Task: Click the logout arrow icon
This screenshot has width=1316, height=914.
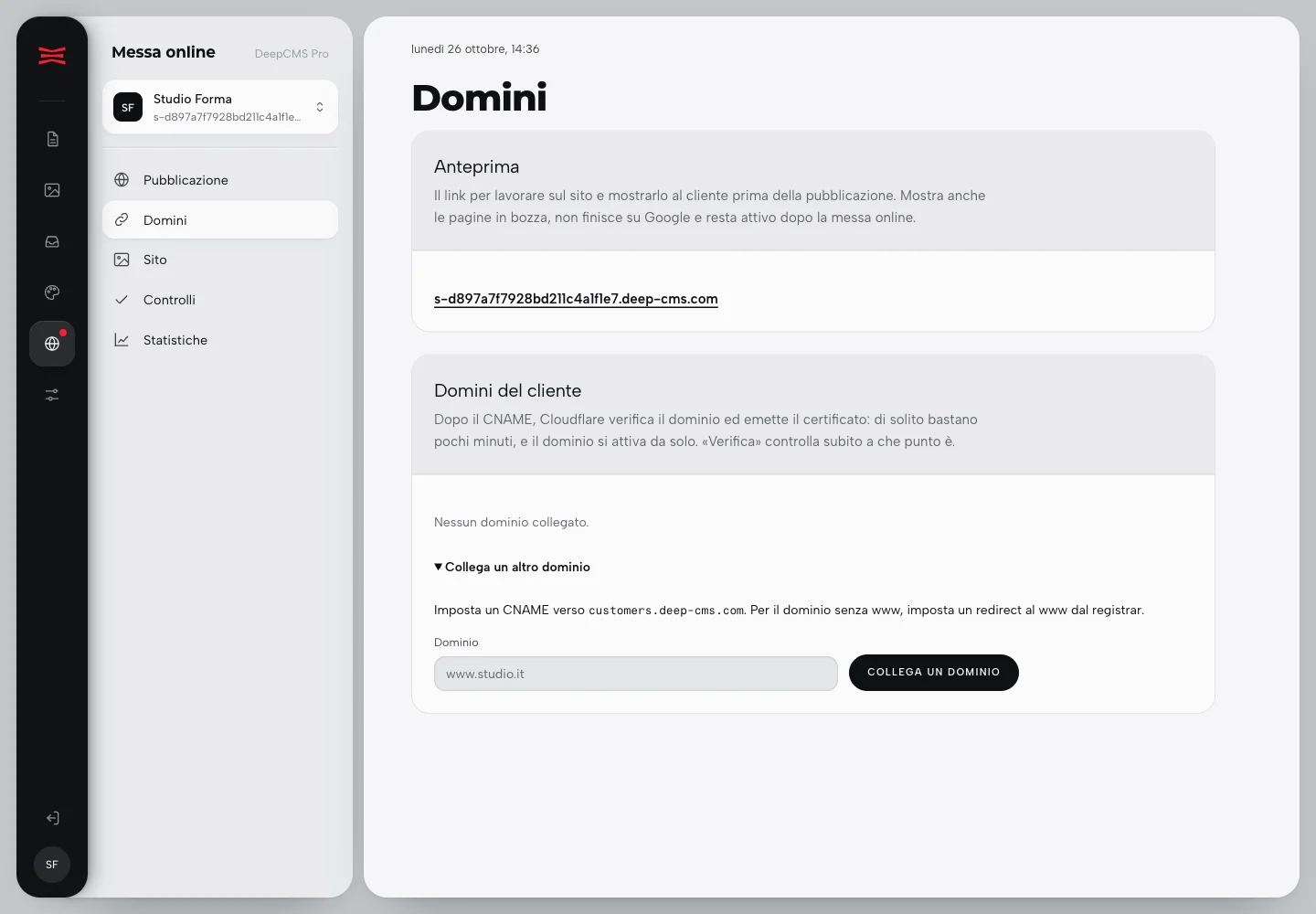Action: [52, 818]
